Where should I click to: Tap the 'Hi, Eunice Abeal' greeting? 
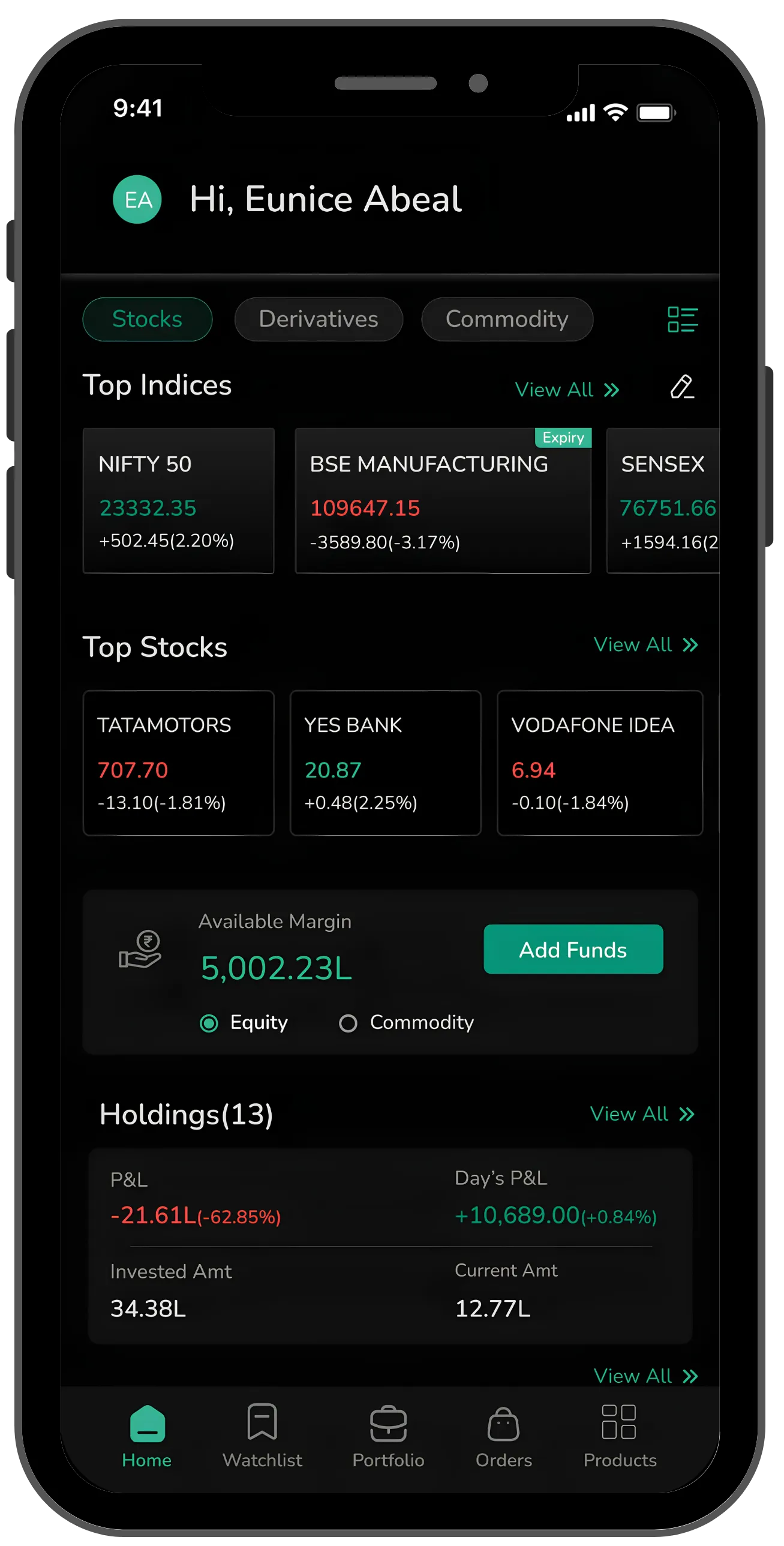point(325,199)
